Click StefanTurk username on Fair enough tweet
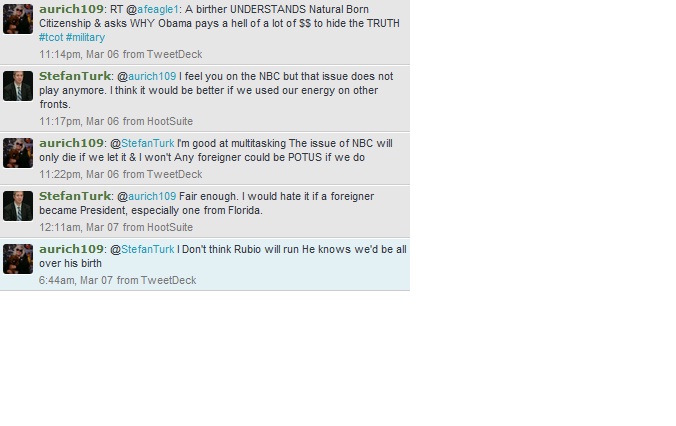The height and width of the screenshot is (426, 676). [75, 196]
